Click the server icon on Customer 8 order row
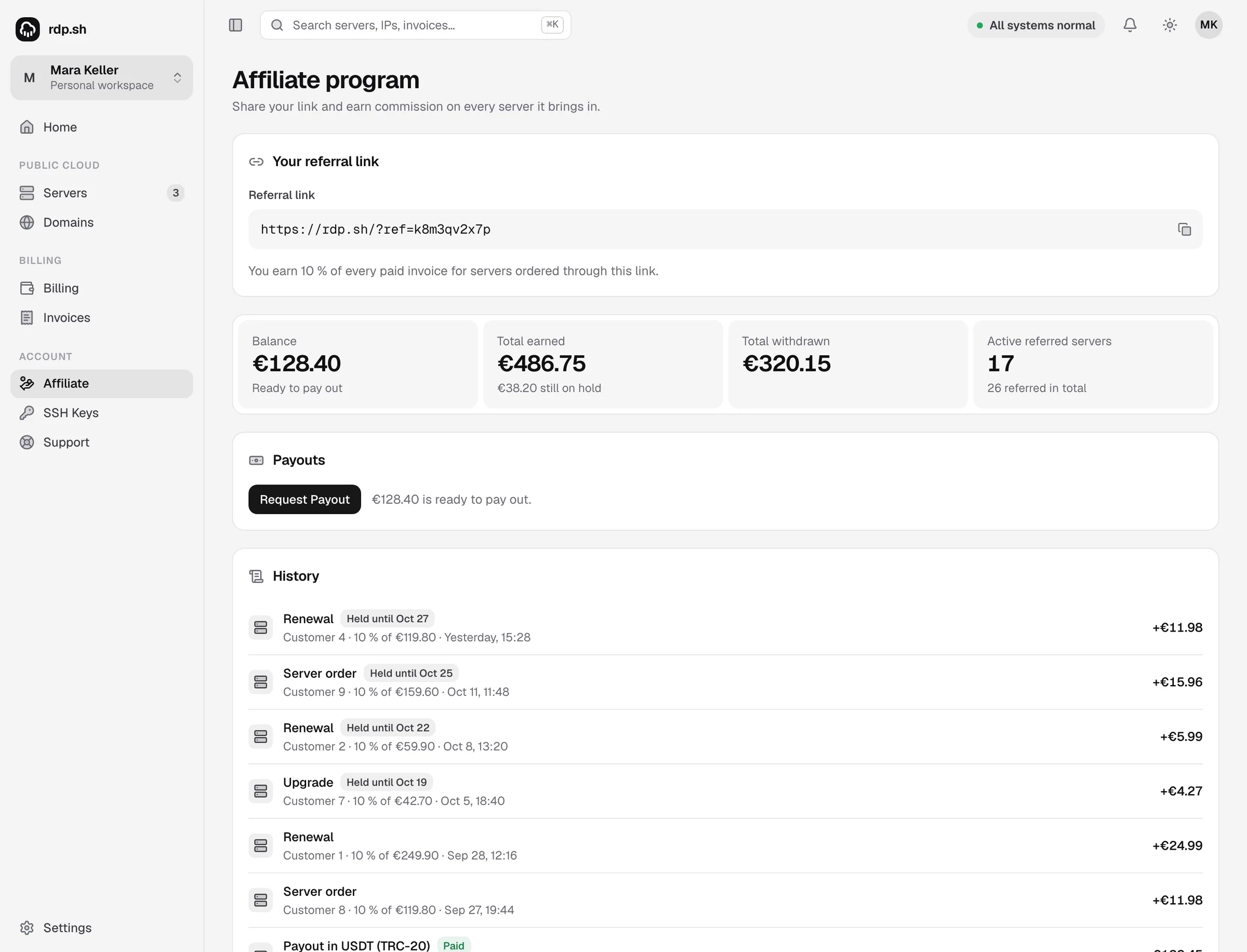The width and height of the screenshot is (1247, 952). [x=261, y=900]
